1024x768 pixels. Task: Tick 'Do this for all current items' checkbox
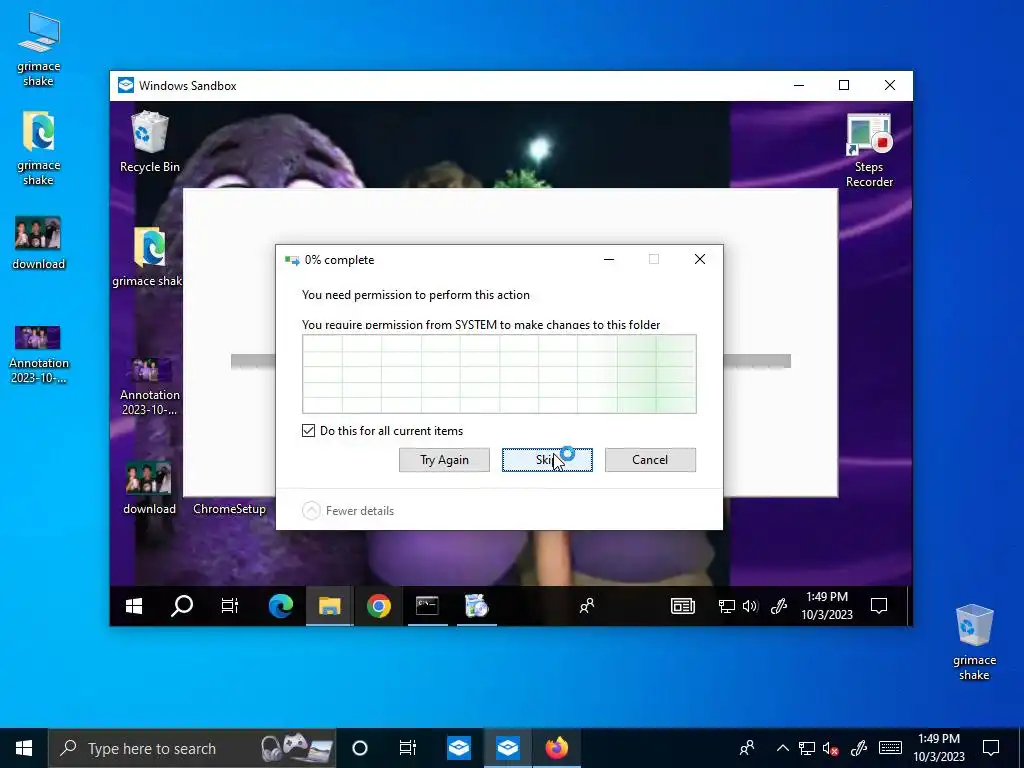(308, 430)
